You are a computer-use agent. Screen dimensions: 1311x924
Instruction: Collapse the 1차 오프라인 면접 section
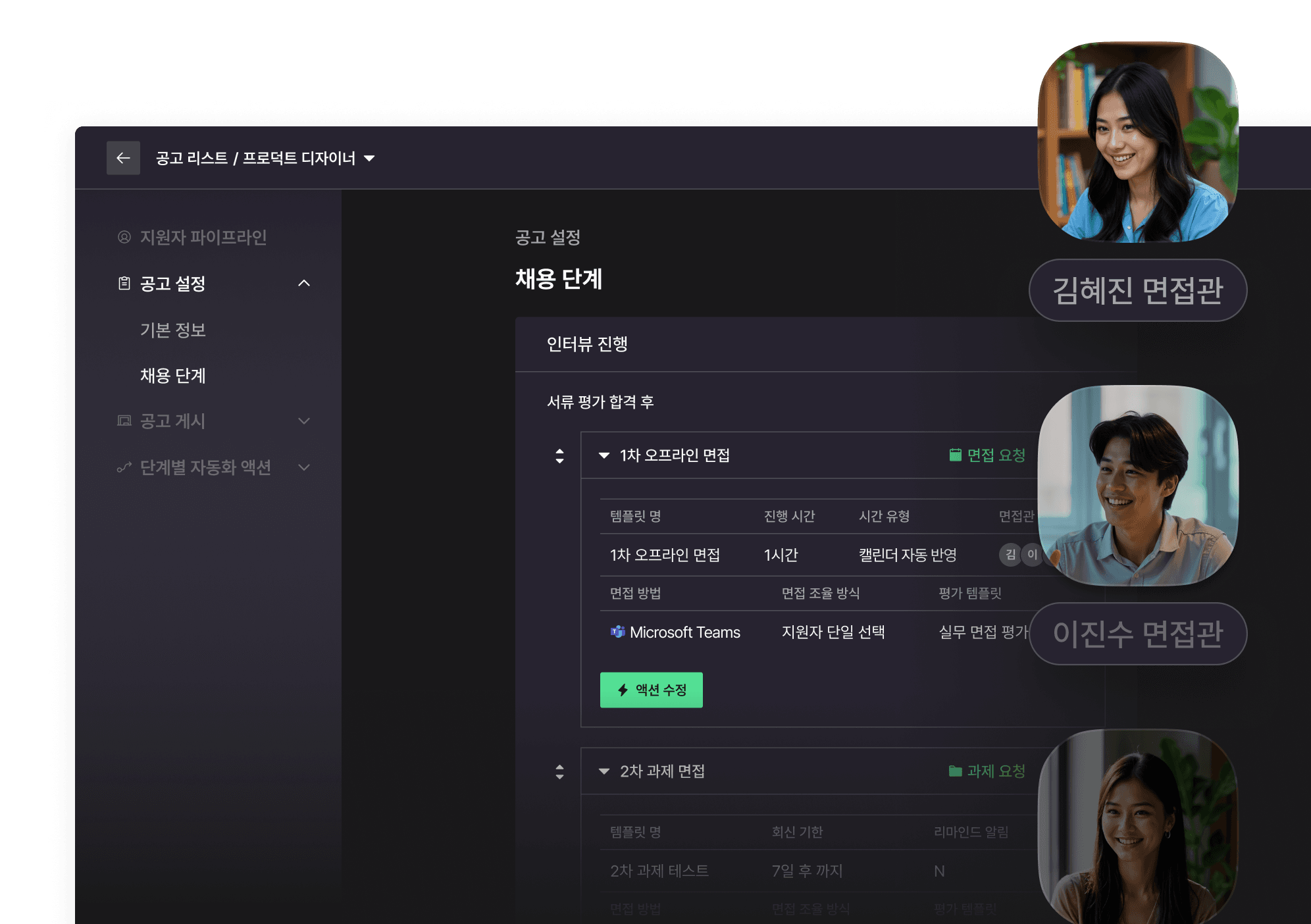click(x=603, y=455)
